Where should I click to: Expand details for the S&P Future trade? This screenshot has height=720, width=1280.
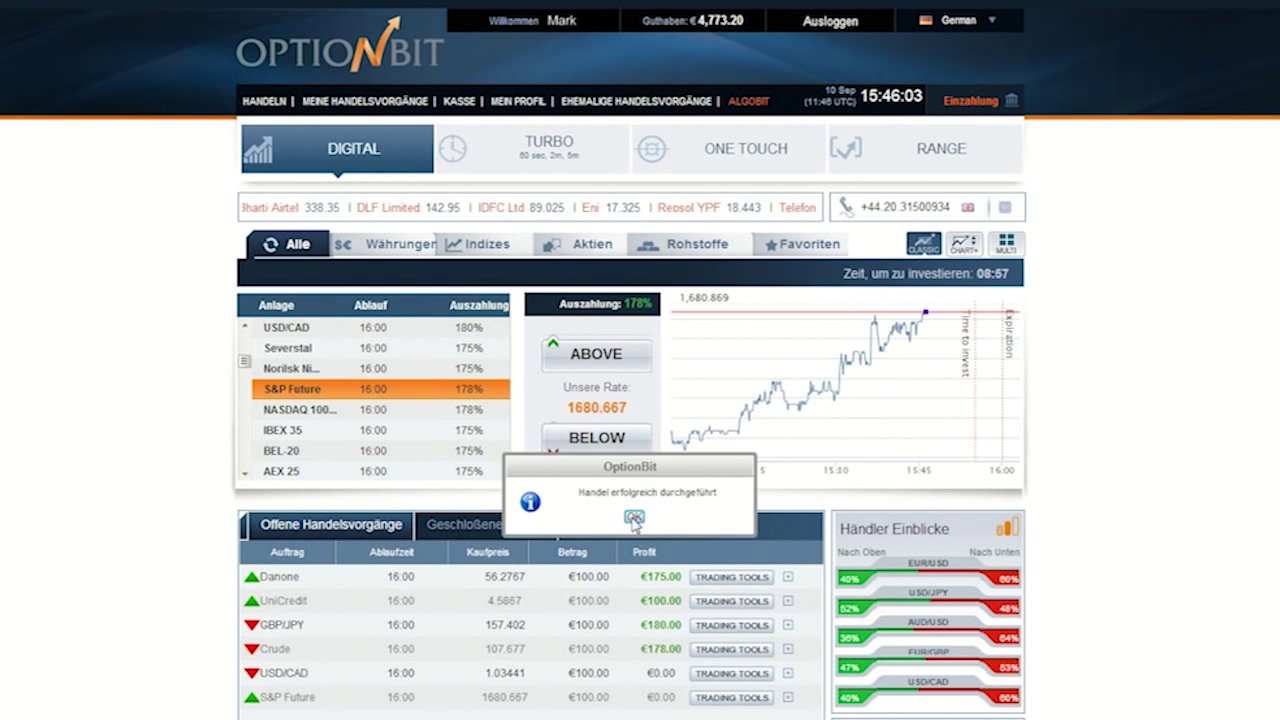pyautogui.click(x=788, y=697)
